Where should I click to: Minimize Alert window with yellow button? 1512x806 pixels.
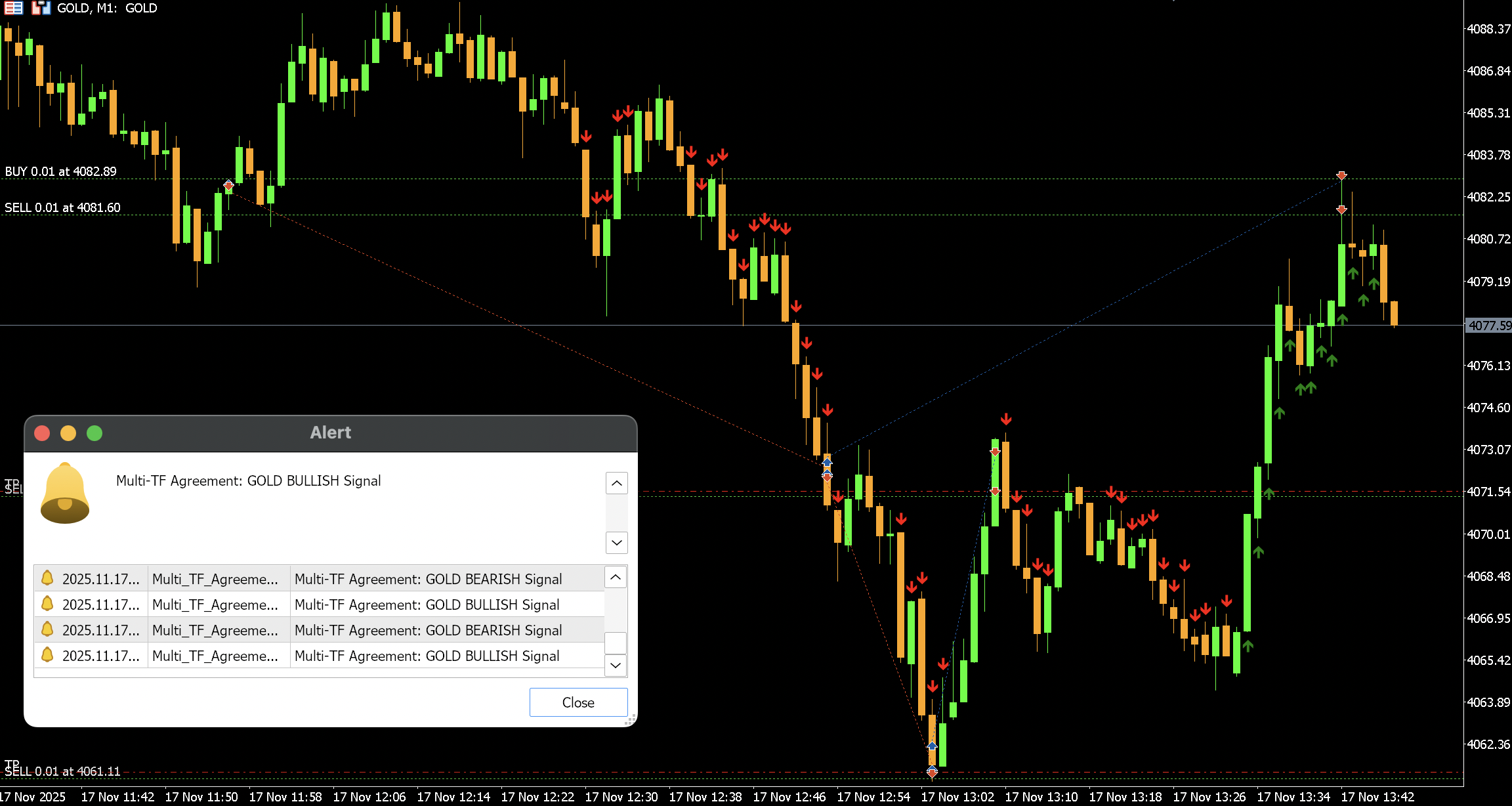click(x=68, y=433)
